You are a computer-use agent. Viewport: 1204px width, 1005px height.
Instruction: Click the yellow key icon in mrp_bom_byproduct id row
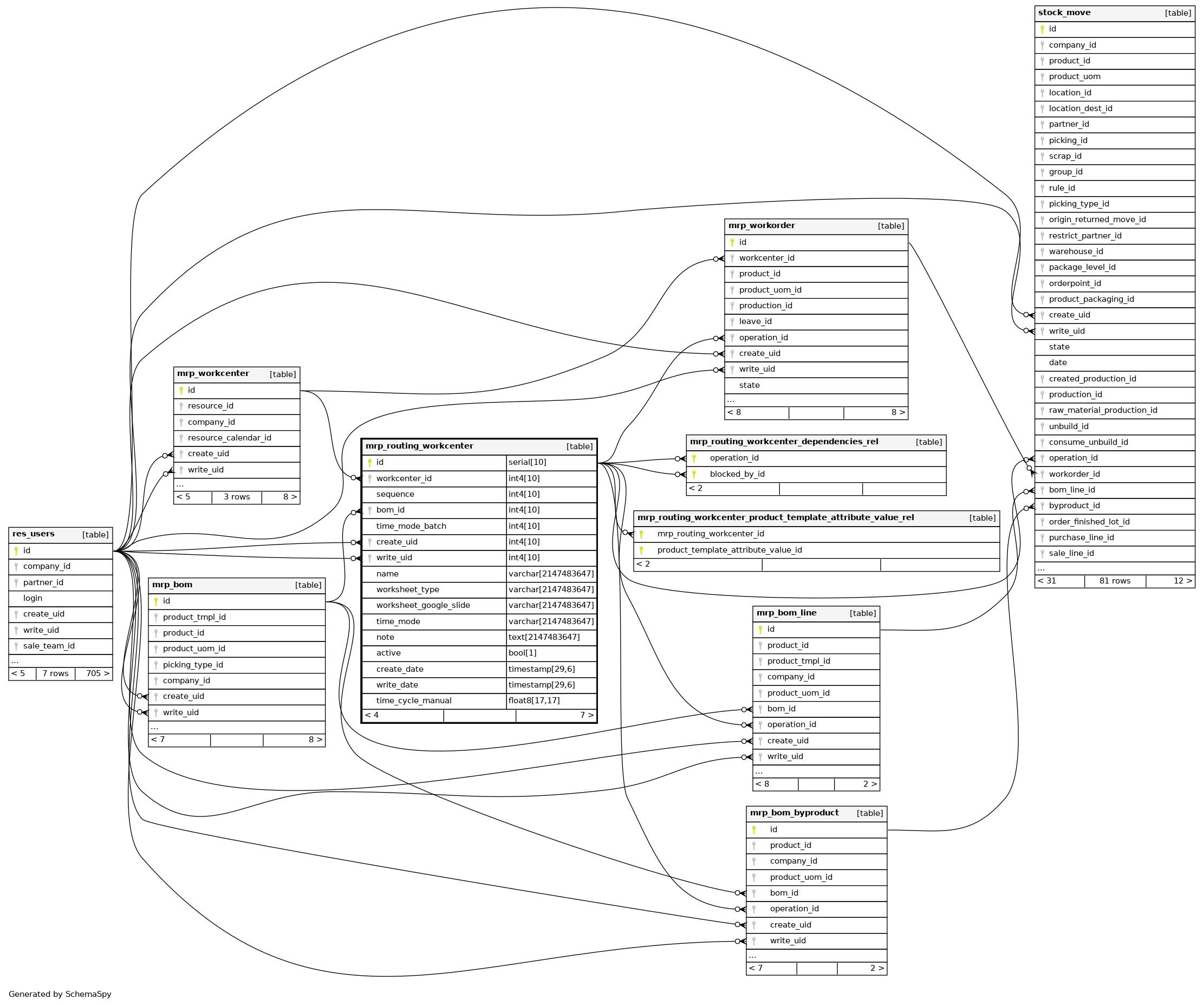(x=753, y=830)
